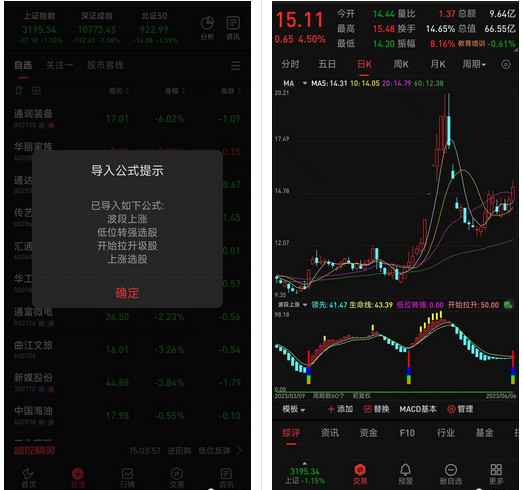523x490 pixels.
Task: Confirm the formula import dialog with 确定
Action: point(127,293)
